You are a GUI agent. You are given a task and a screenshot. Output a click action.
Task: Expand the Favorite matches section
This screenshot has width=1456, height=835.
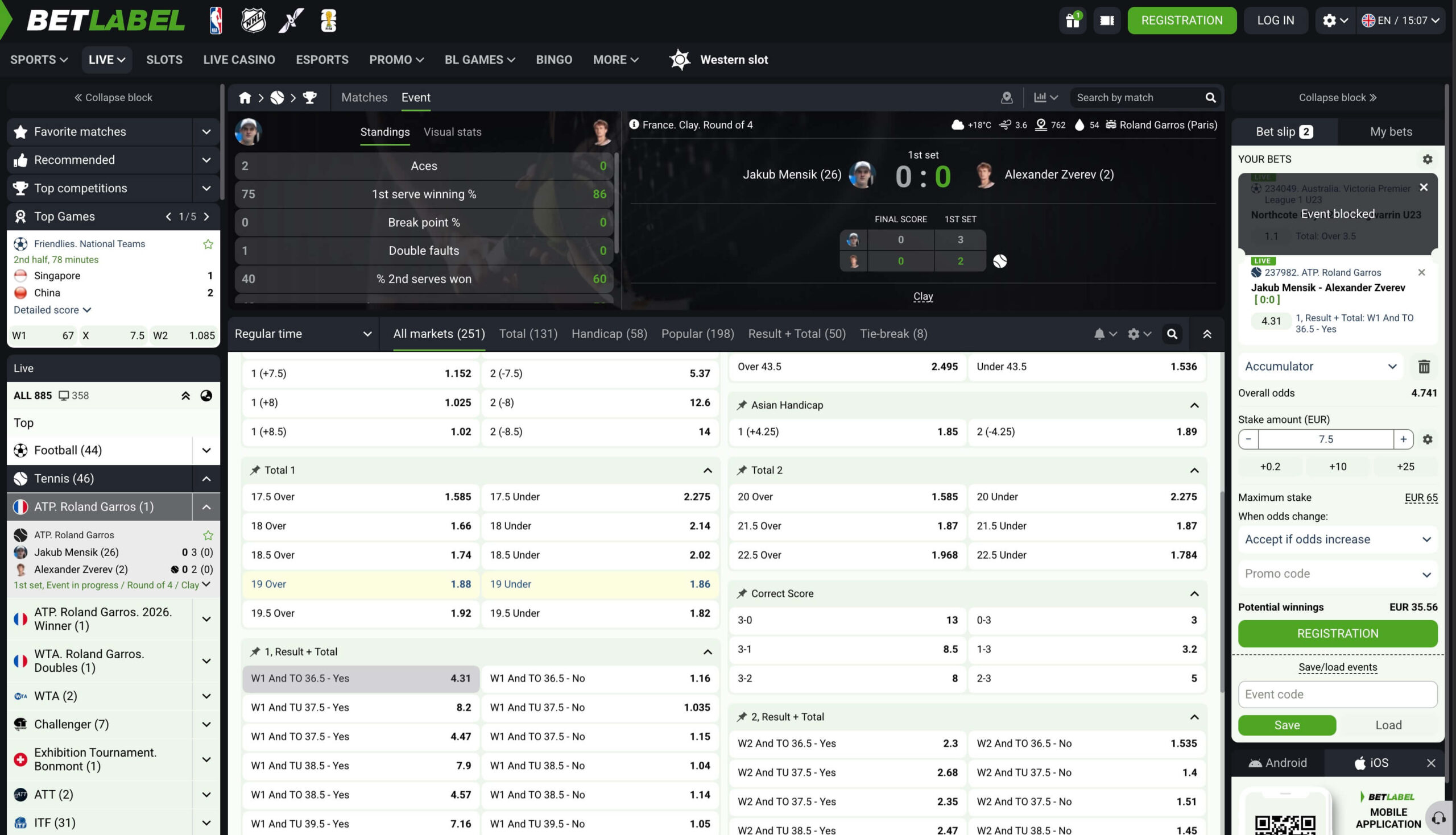point(206,132)
